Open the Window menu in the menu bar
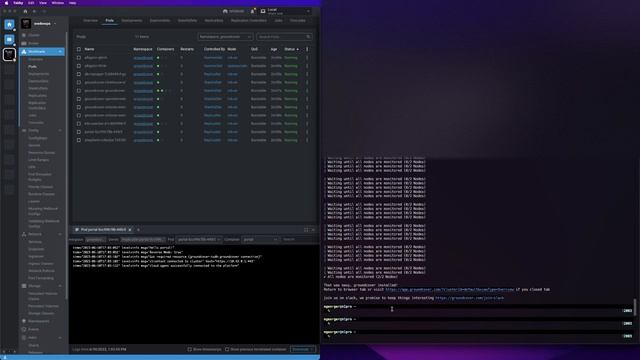This screenshot has width=640, height=360. click(x=58, y=3)
